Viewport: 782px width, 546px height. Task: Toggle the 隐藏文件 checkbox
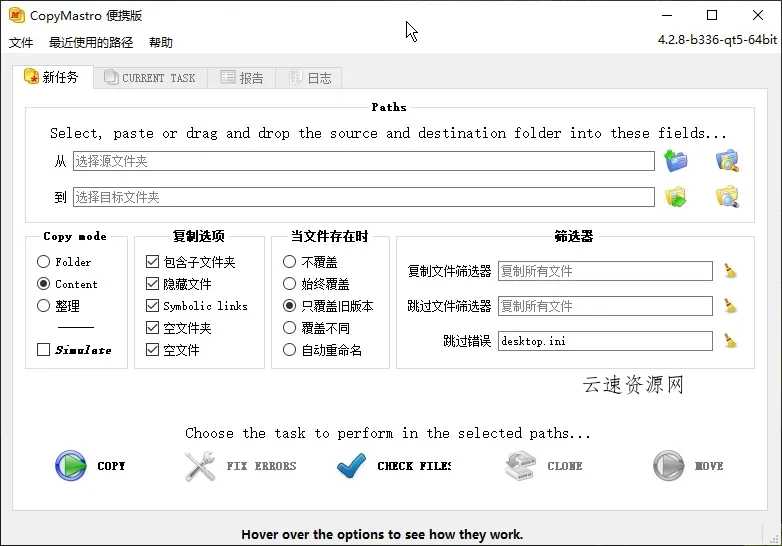coord(152,284)
